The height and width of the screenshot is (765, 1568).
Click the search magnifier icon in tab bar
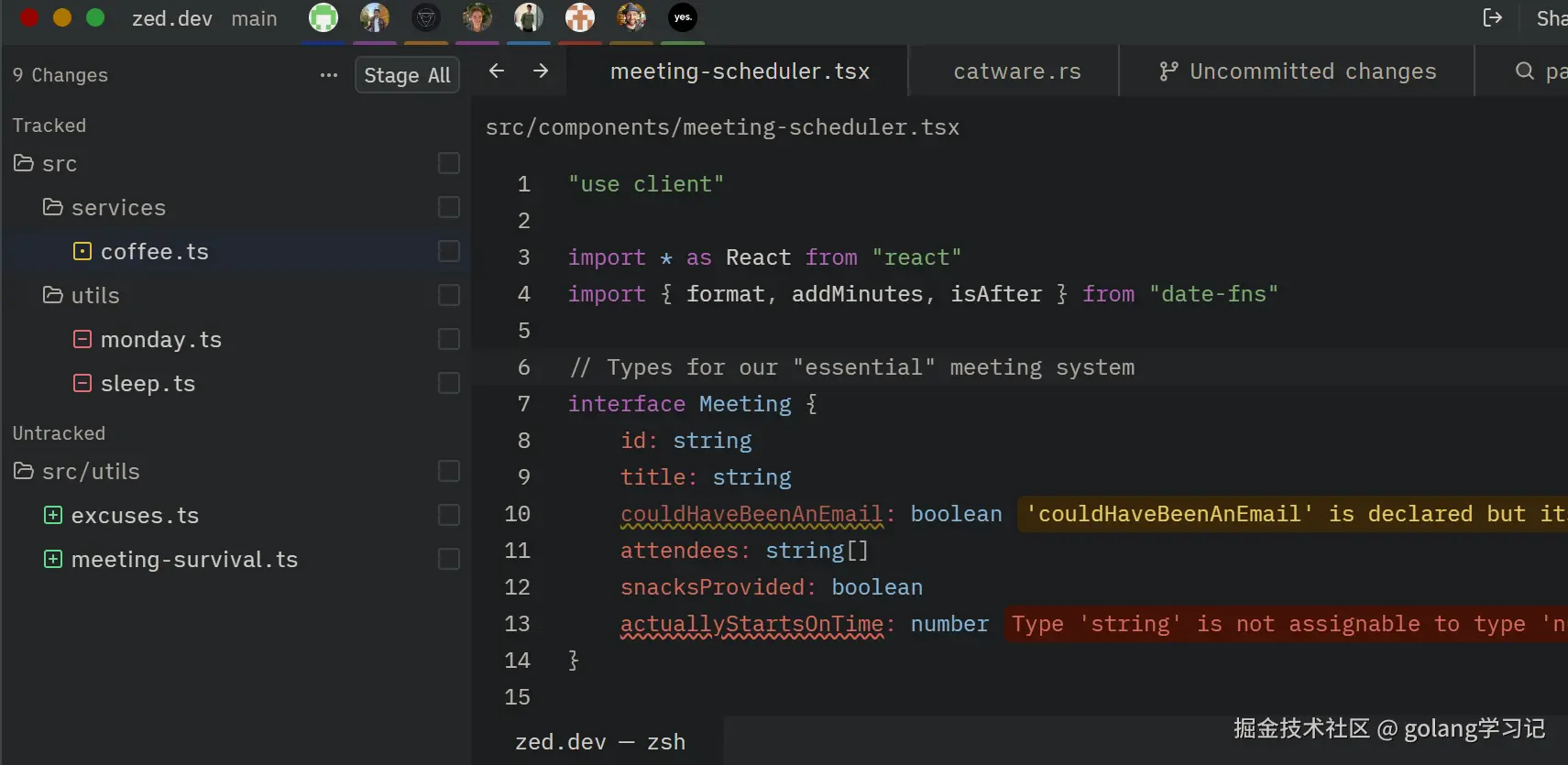(x=1525, y=71)
